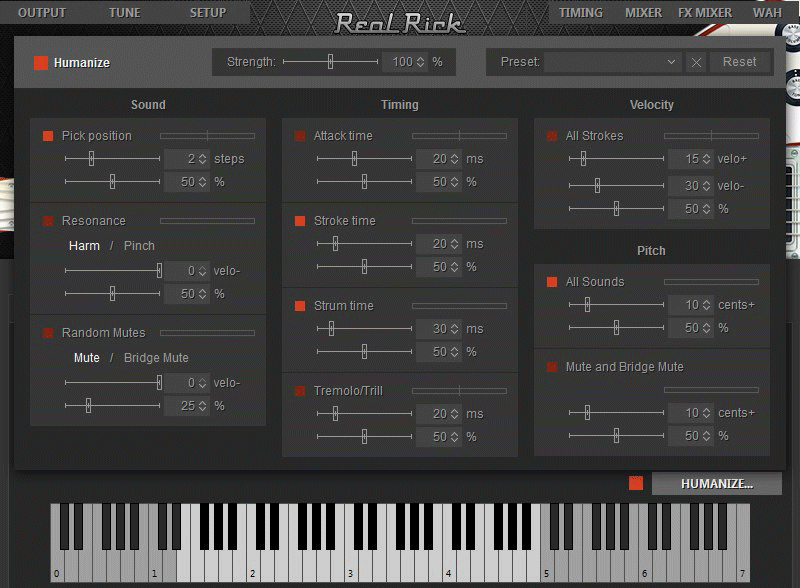Enable Mute and Bridge Mute pitch option
Screen dimensions: 800x588
click(552, 367)
